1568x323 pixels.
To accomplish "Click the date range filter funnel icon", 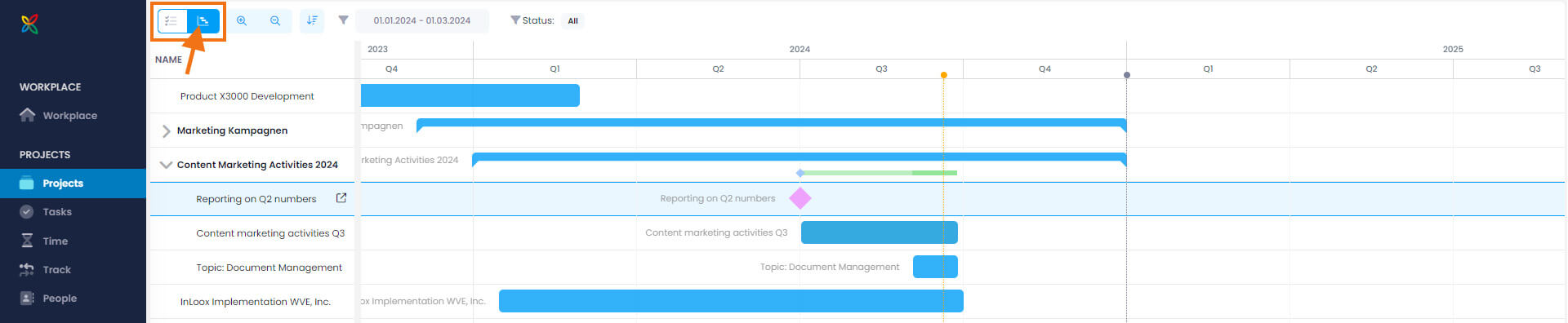I will pos(344,20).
